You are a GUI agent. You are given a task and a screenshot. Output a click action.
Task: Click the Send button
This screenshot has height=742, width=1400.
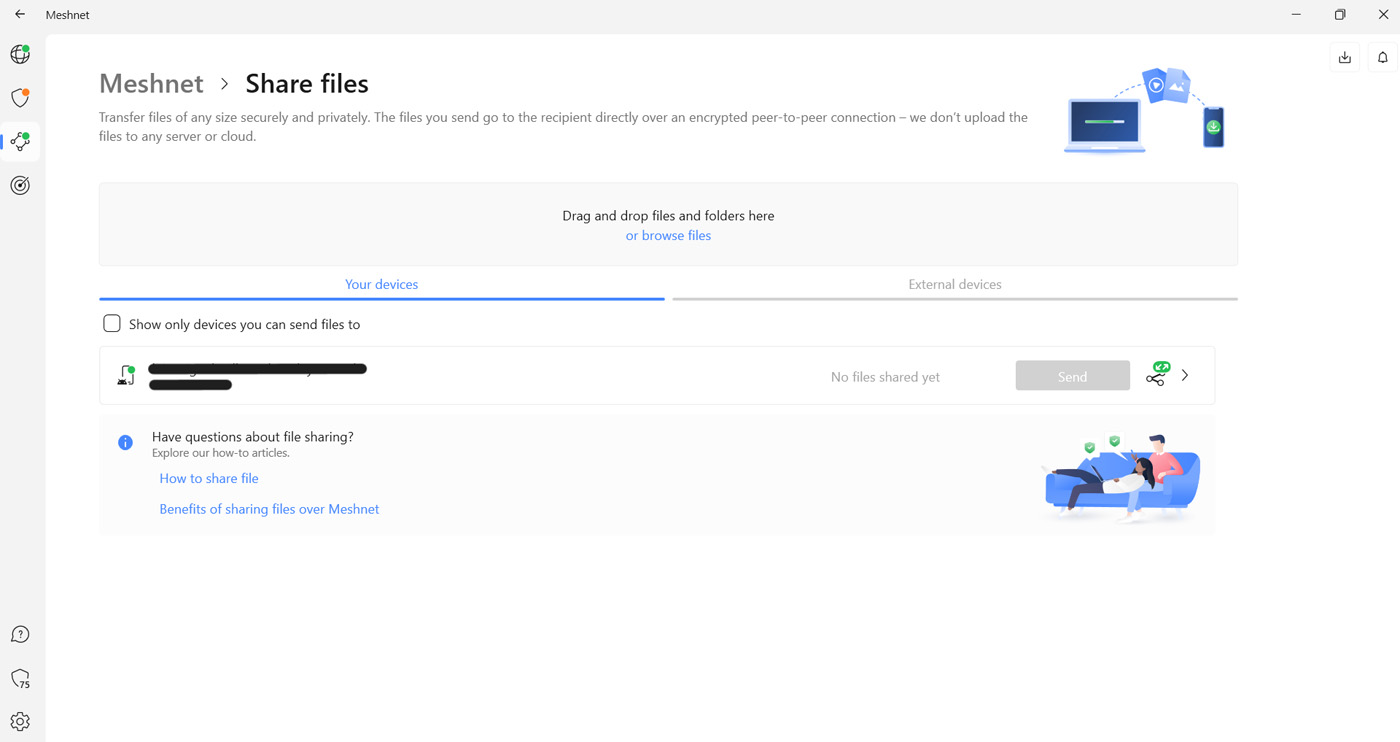tap(1072, 376)
